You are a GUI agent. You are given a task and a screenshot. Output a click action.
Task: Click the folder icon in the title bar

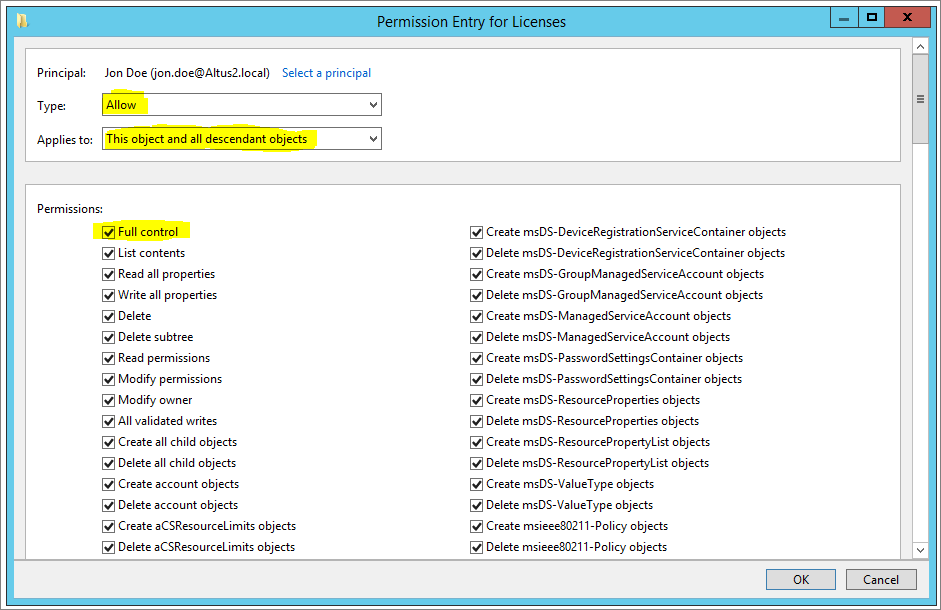point(22,20)
